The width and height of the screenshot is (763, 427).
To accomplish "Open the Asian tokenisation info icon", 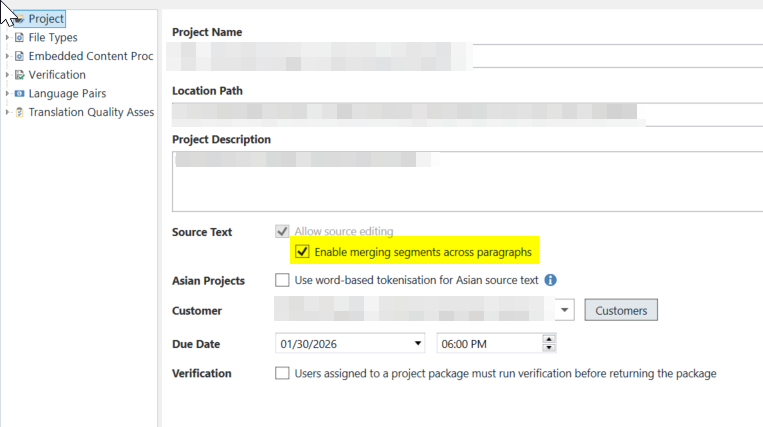I will pyautogui.click(x=550, y=280).
